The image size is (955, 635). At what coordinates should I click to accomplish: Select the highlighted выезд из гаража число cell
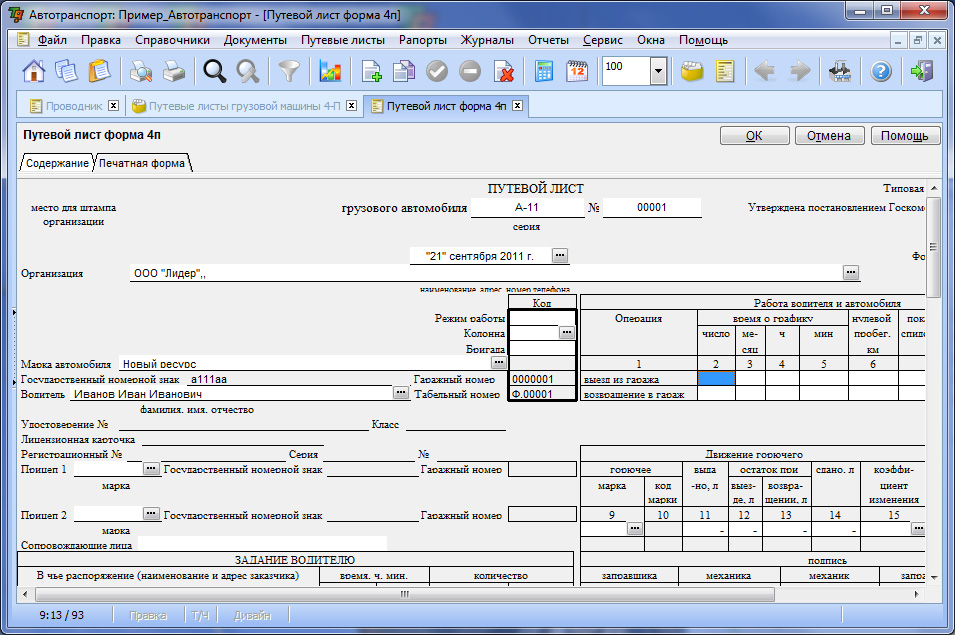716,378
